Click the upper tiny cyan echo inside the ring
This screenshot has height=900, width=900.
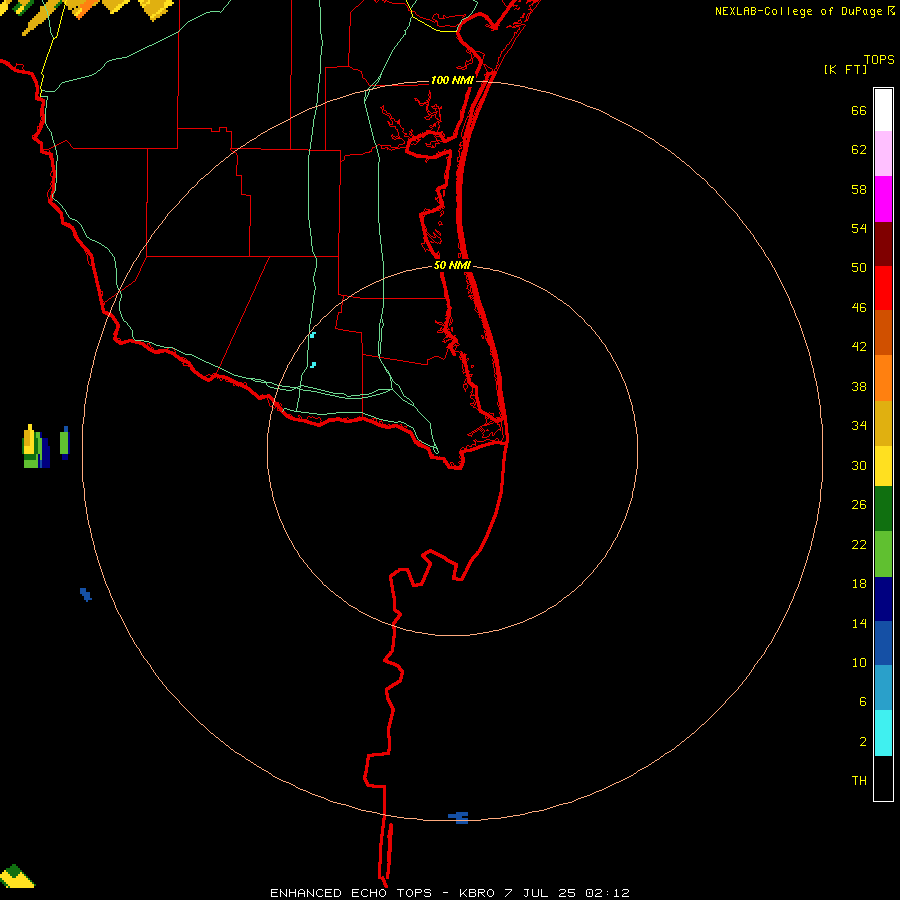click(313, 335)
